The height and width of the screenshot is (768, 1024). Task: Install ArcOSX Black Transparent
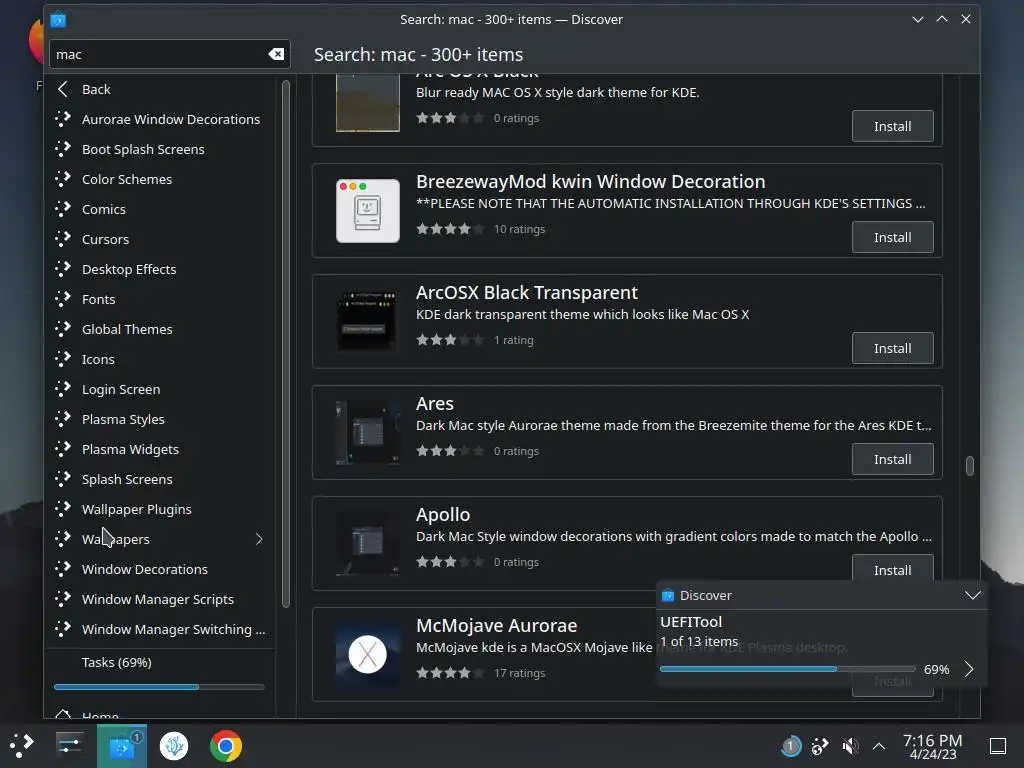pyautogui.click(x=892, y=348)
